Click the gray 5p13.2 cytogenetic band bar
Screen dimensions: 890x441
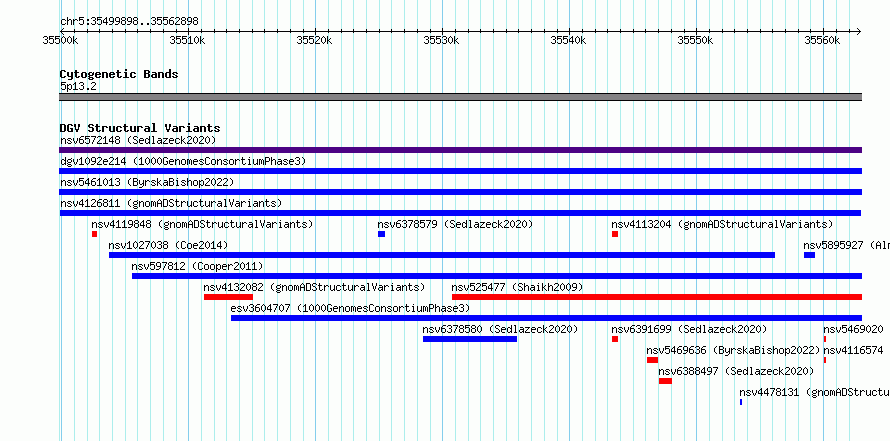(460, 97)
